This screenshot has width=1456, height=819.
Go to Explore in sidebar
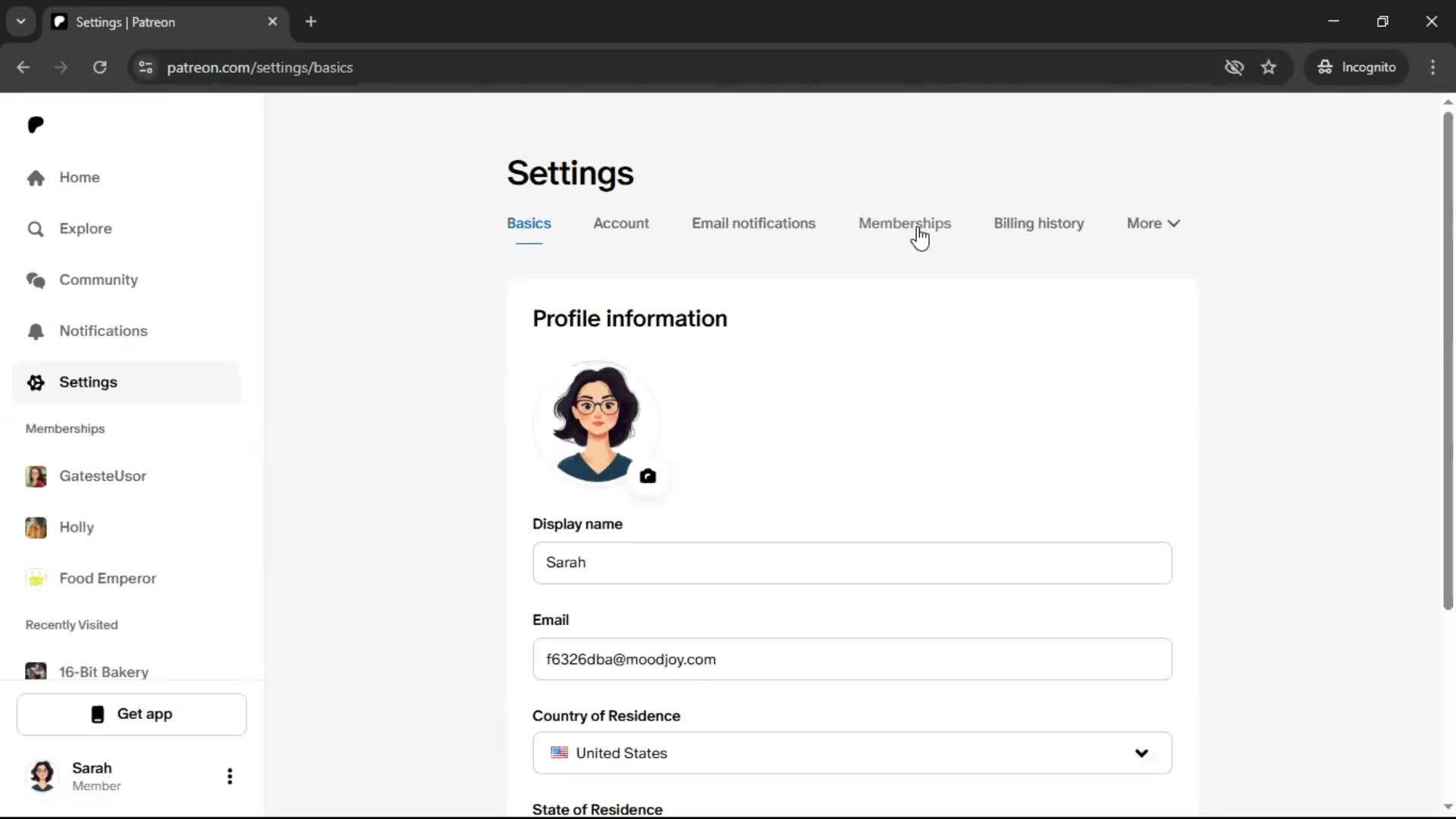[127, 229]
